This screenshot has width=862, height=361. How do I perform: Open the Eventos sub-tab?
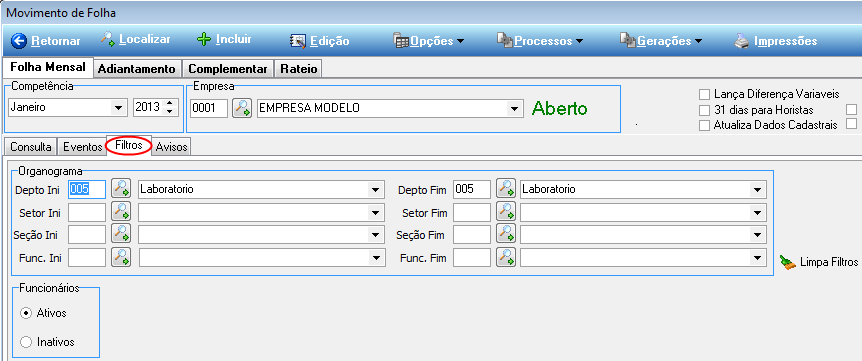pos(82,147)
